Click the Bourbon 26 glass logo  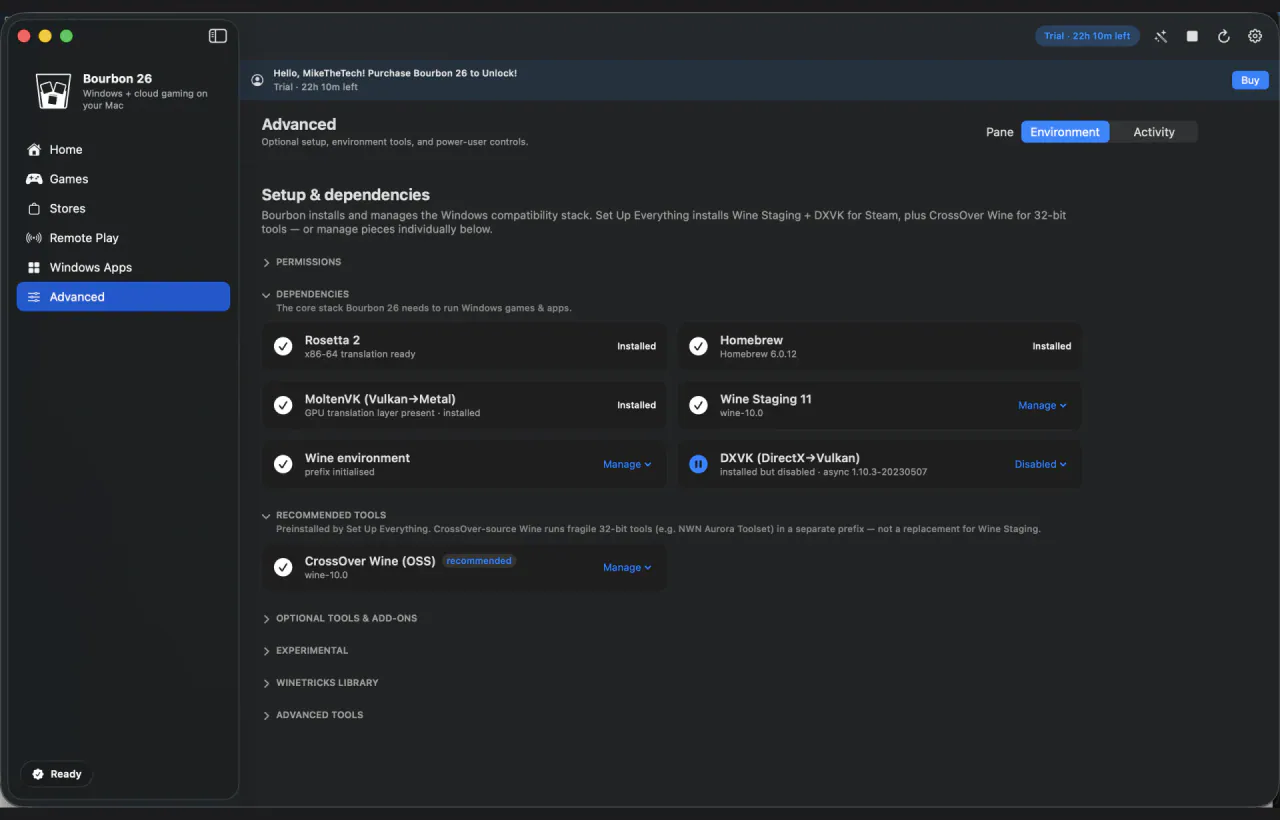coord(53,91)
